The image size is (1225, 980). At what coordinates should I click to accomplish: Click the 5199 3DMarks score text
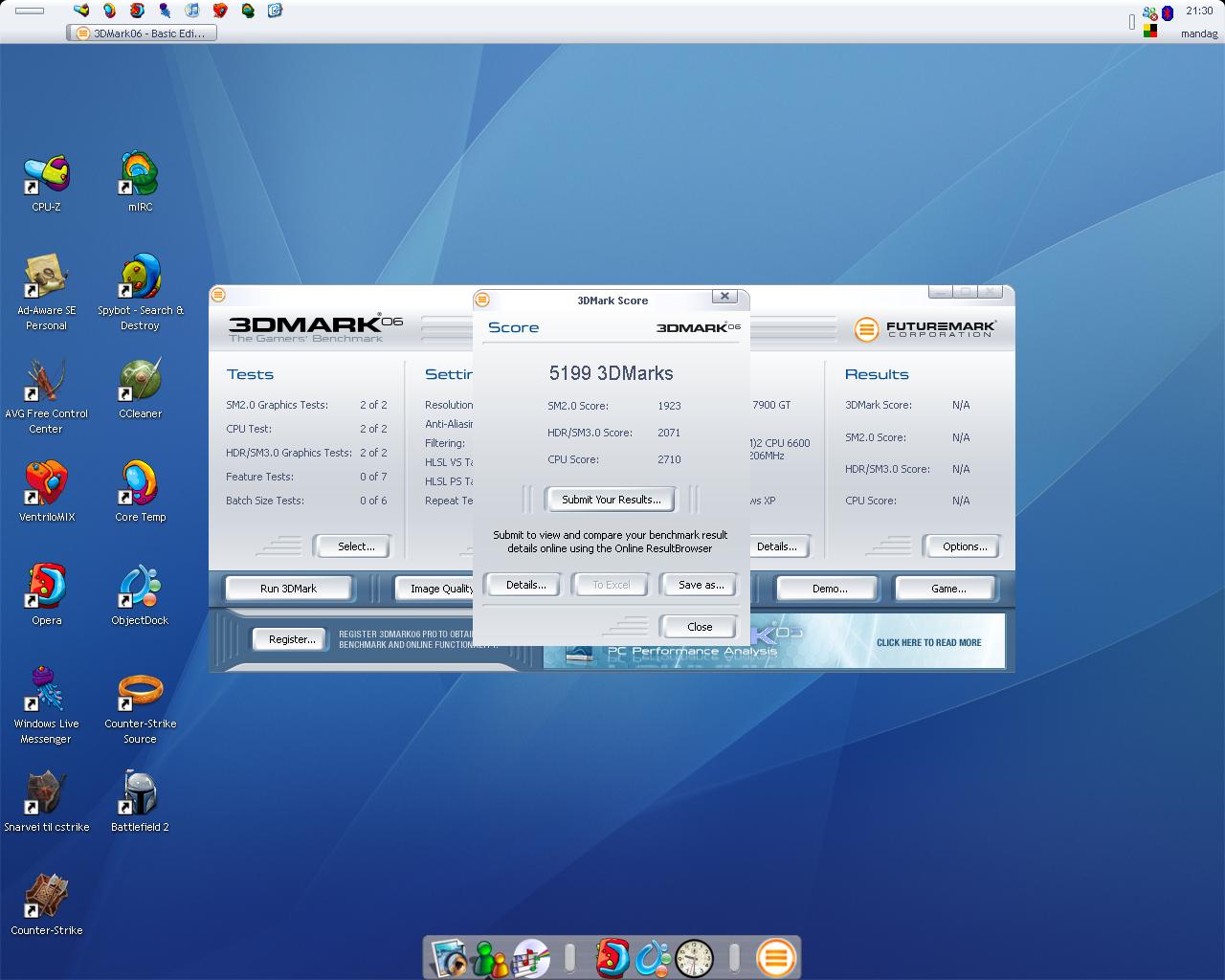pyautogui.click(x=611, y=373)
